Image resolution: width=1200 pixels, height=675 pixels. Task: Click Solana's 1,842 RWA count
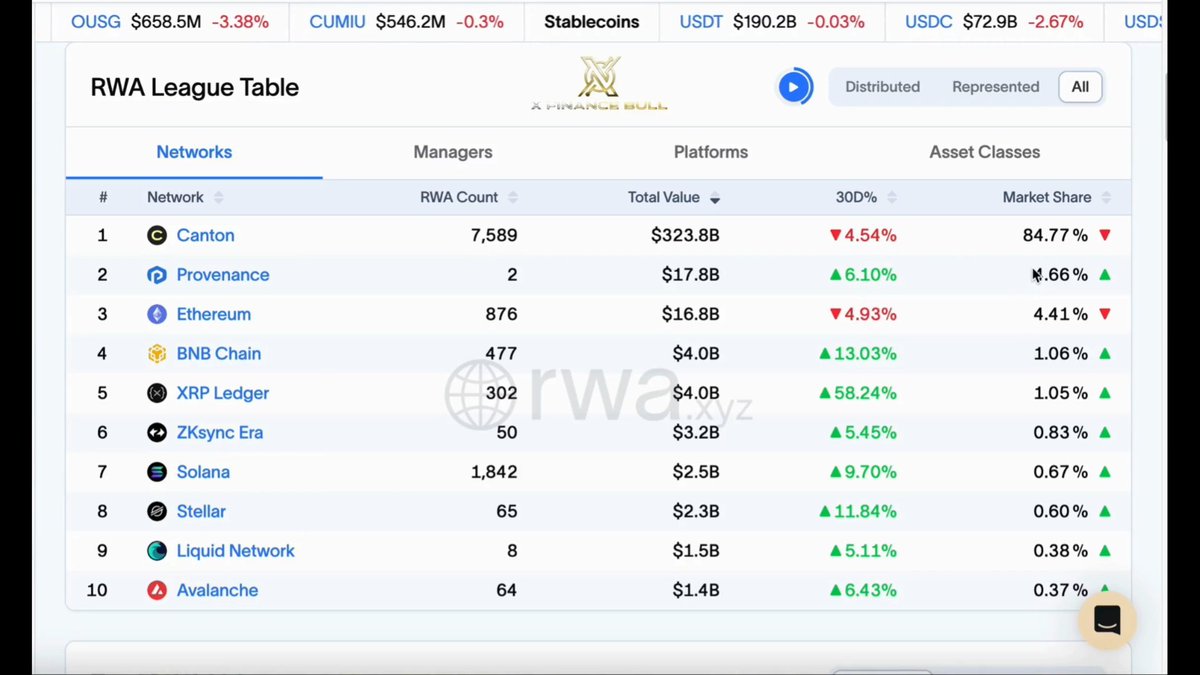tap(494, 472)
